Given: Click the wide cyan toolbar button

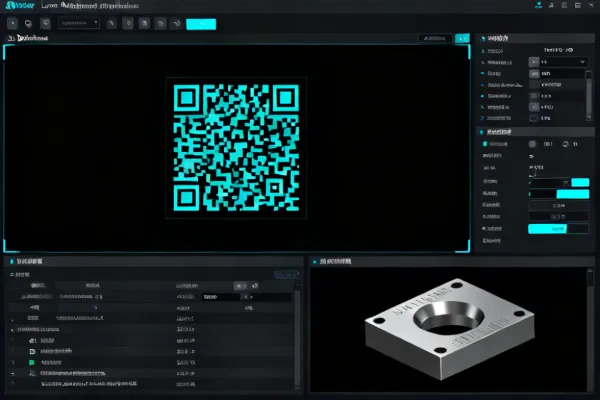Looking at the screenshot, I should [x=201, y=24].
